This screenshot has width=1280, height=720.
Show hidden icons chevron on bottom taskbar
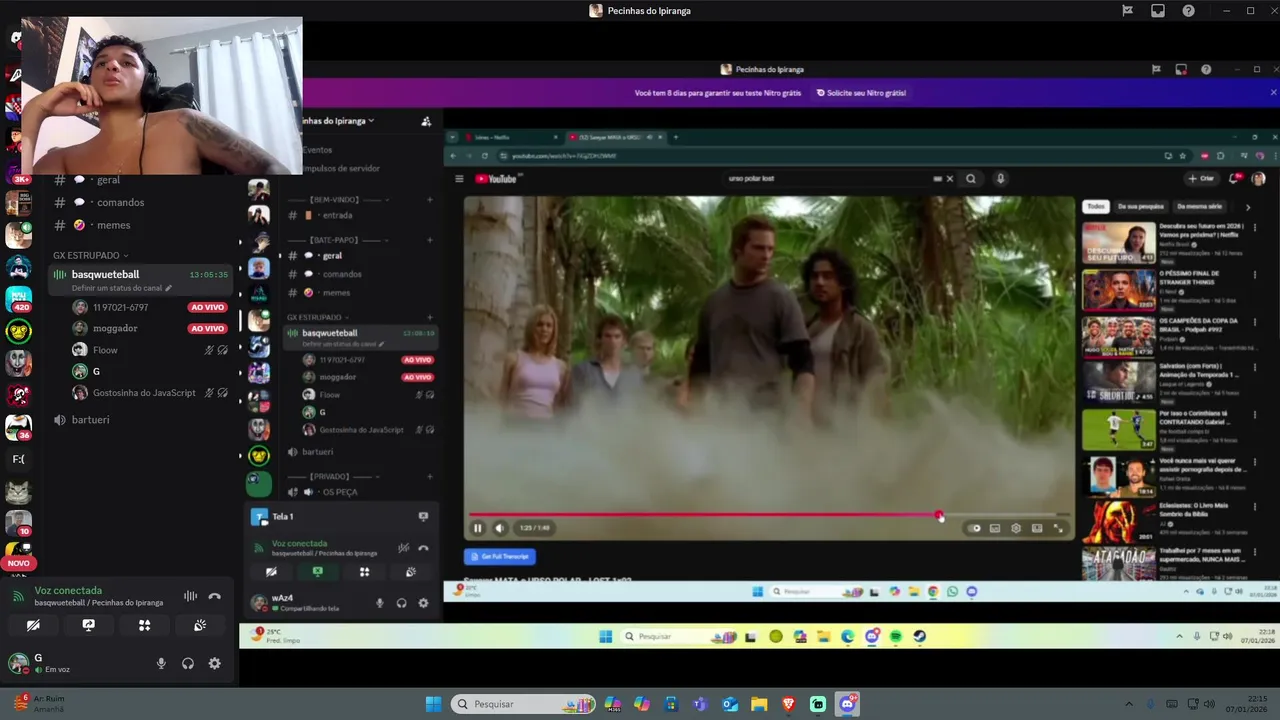[x=1129, y=704]
